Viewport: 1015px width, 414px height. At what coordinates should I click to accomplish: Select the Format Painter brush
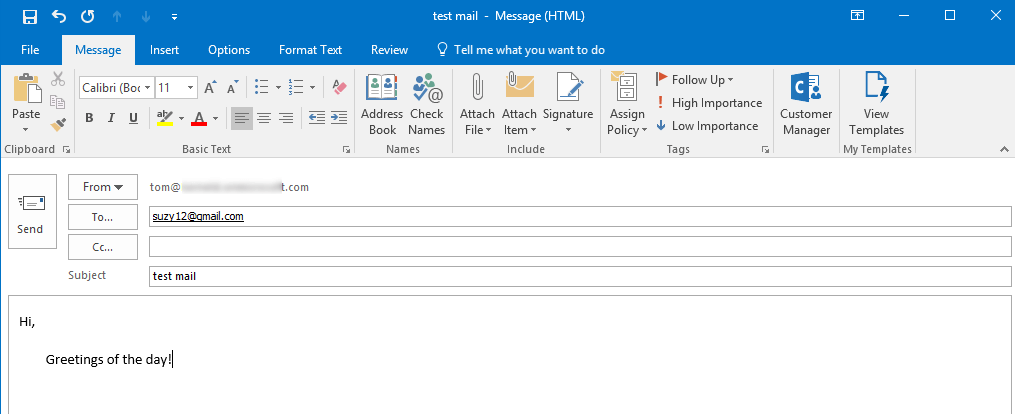(58, 125)
